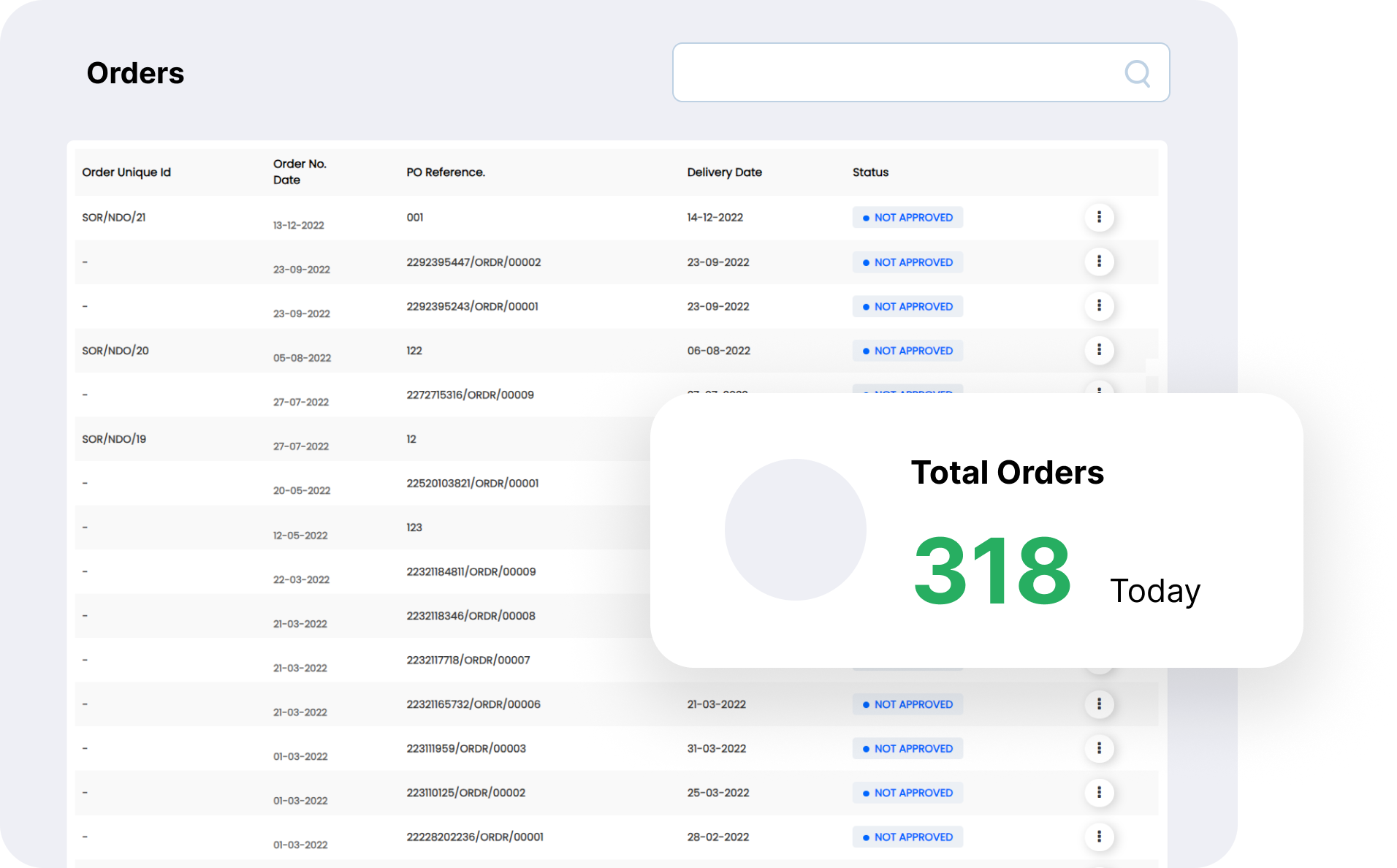Click PO reference 2232117718/ORDR/00007
The image size is (1397, 868).
(468, 660)
